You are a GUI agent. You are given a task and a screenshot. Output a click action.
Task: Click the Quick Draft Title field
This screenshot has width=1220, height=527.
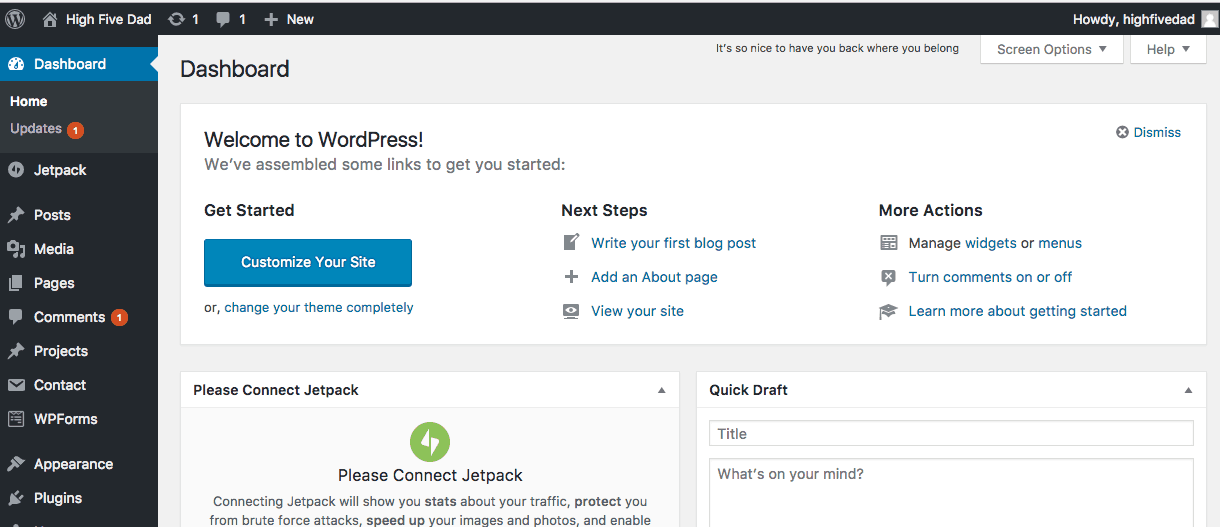click(951, 433)
